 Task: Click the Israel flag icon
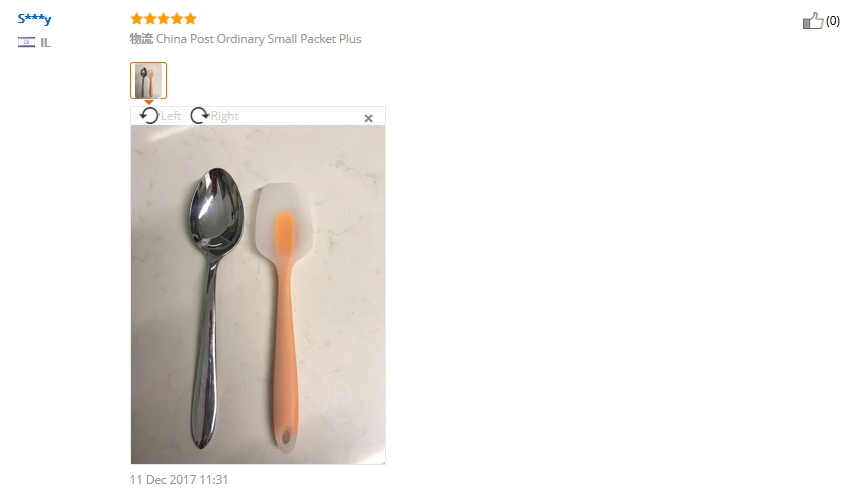(x=26, y=42)
